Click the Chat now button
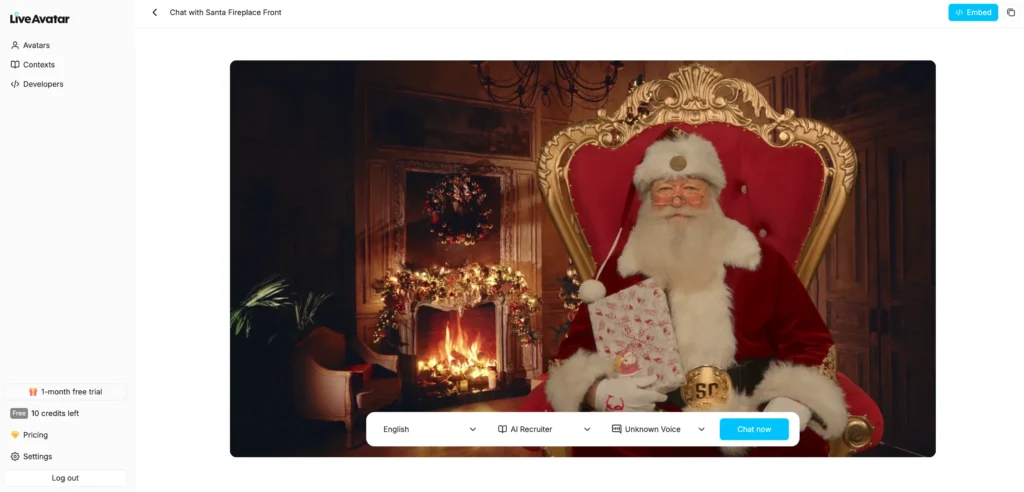Viewport: 1024px width, 492px height. [x=754, y=429]
